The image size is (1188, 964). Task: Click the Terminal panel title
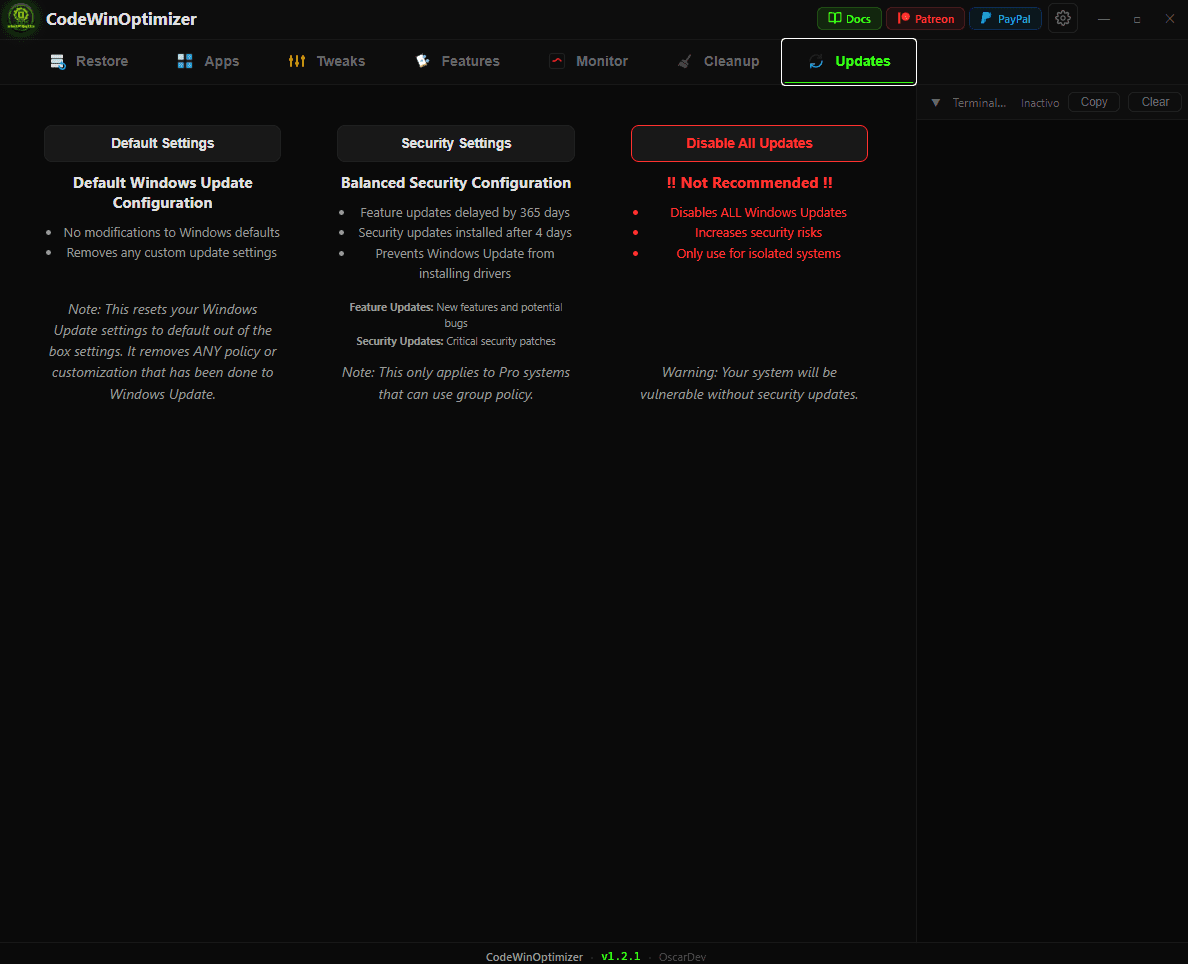[979, 102]
